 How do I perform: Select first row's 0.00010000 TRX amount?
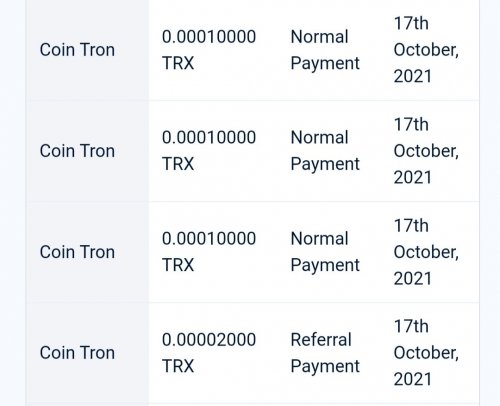click(209, 50)
